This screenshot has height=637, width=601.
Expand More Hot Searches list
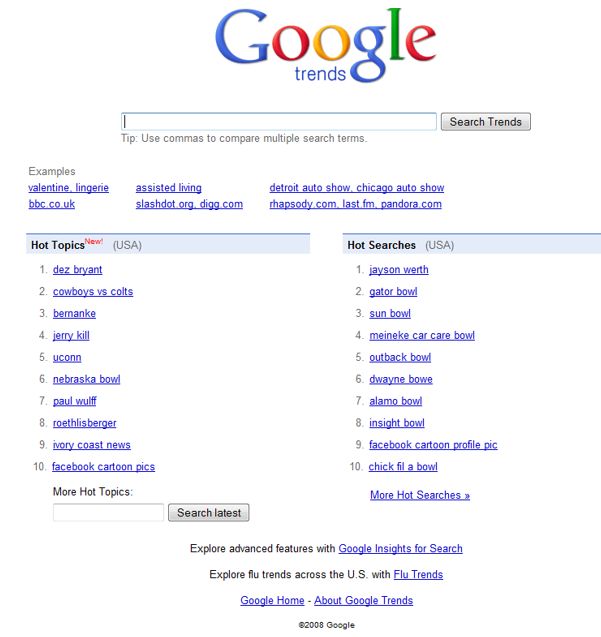pyautogui.click(x=420, y=495)
